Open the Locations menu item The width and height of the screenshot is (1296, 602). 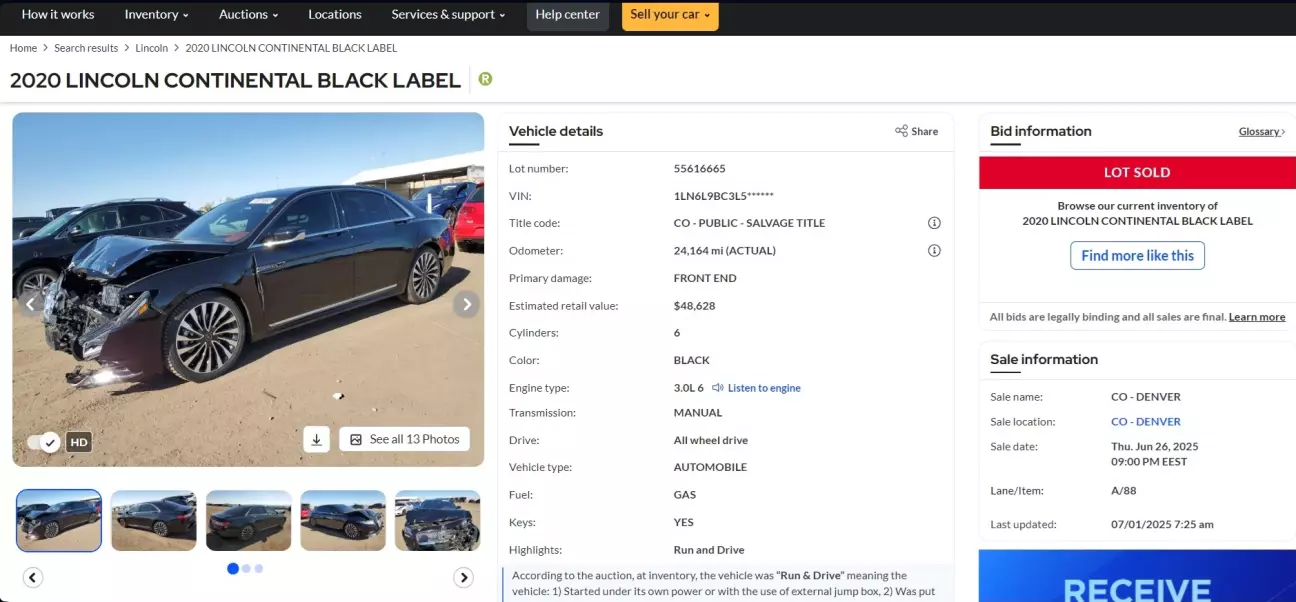(x=335, y=15)
